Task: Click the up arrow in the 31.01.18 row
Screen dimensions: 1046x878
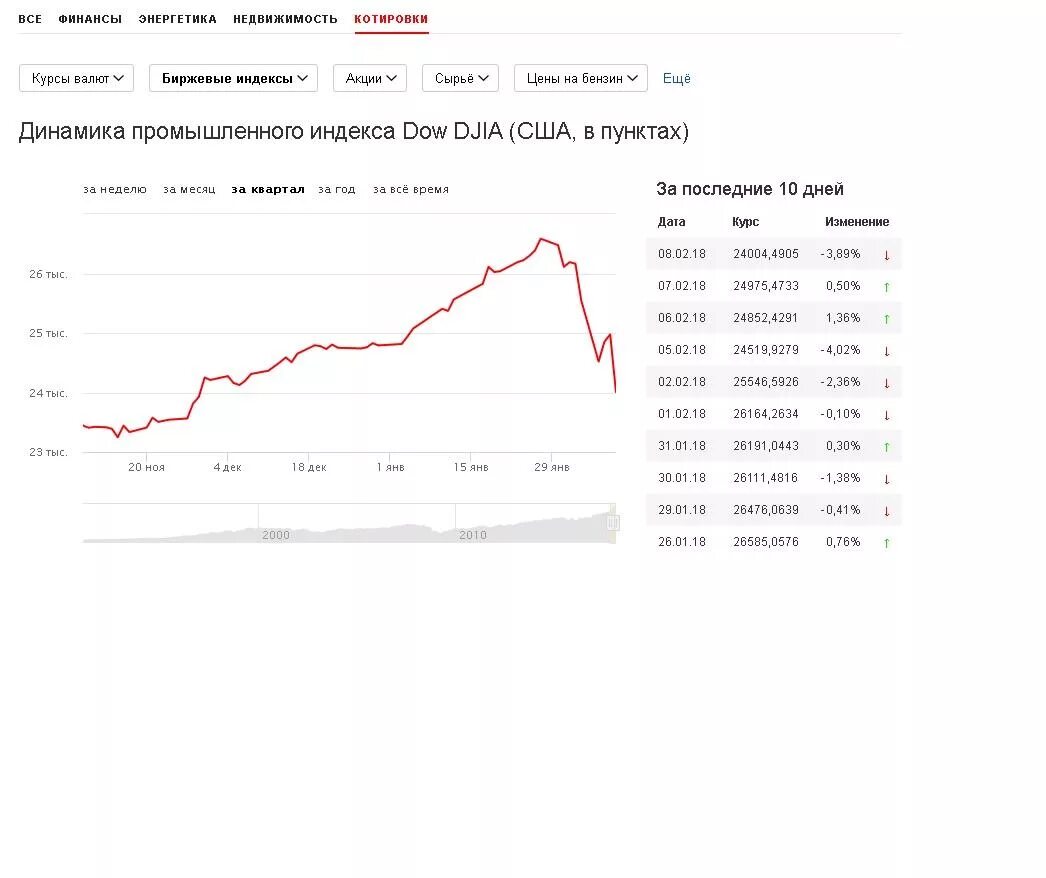Action: coord(887,447)
